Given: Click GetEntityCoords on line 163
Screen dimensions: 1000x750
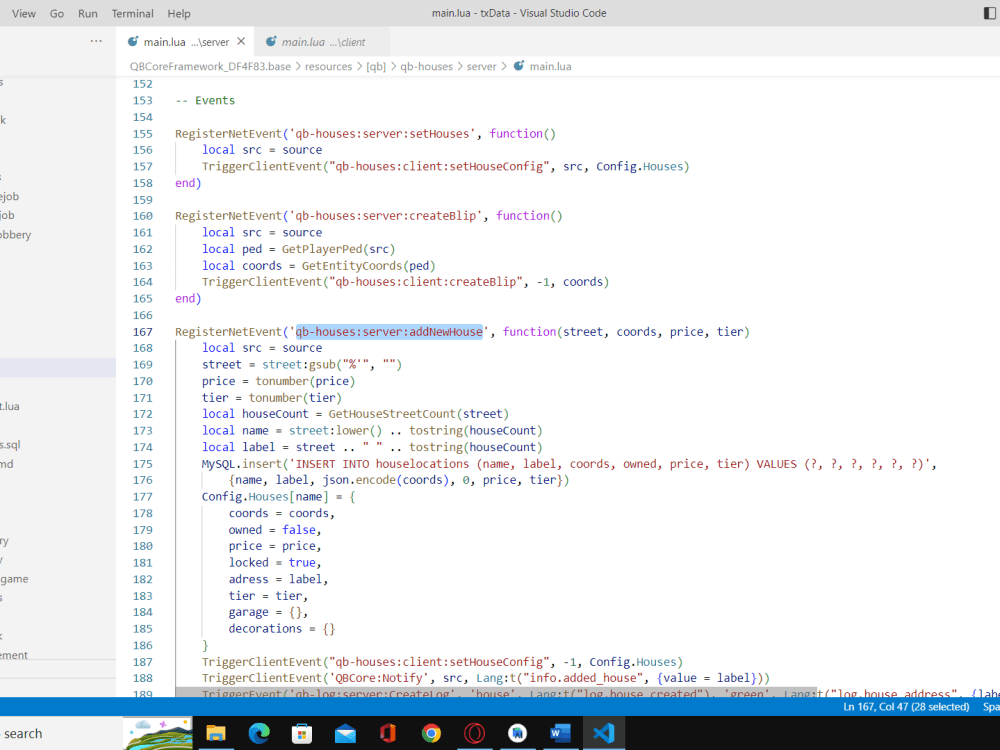Looking at the screenshot, I should (351, 265).
